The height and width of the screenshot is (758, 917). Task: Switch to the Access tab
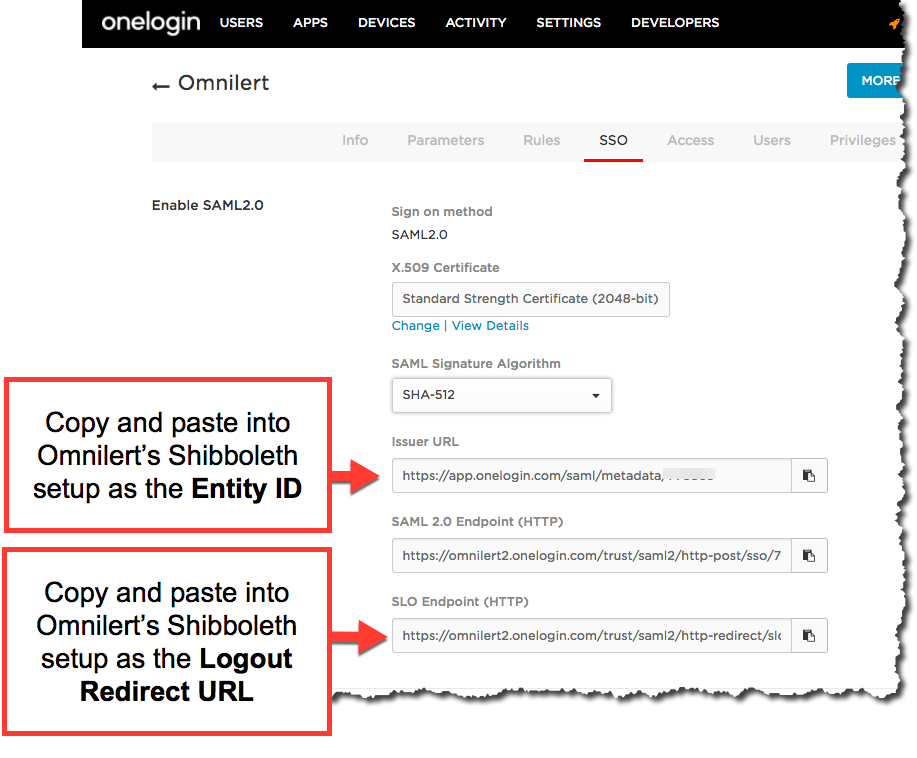[691, 140]
